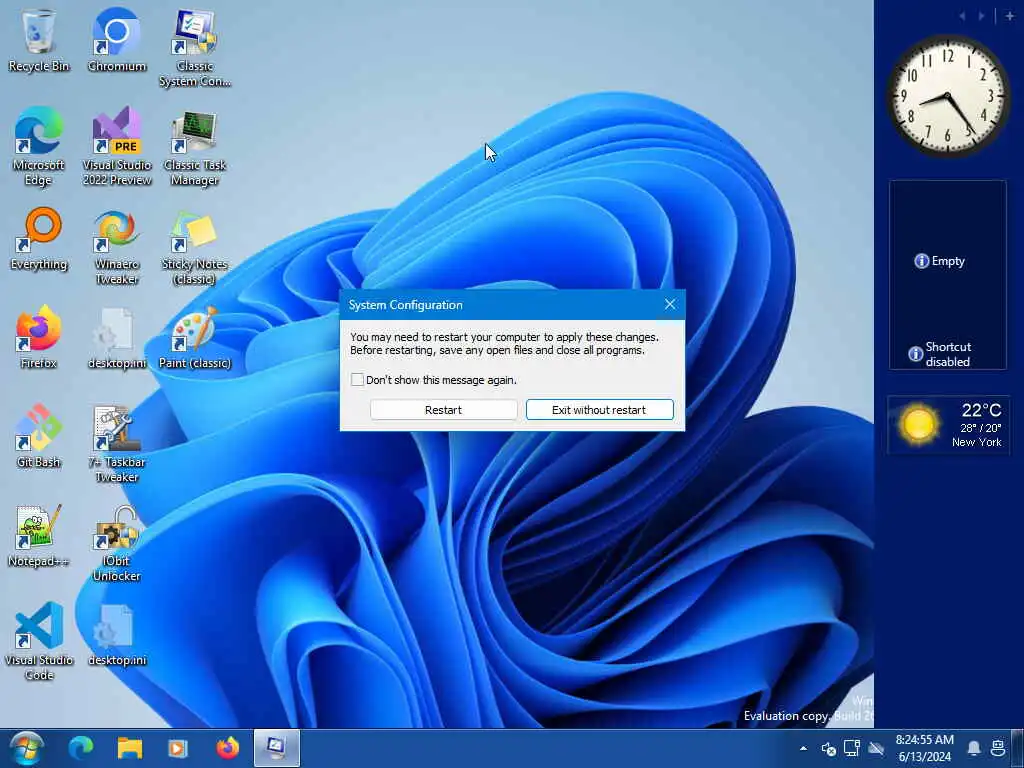
Task: Click the analog clock gadget
Action: tap(948, 96)
